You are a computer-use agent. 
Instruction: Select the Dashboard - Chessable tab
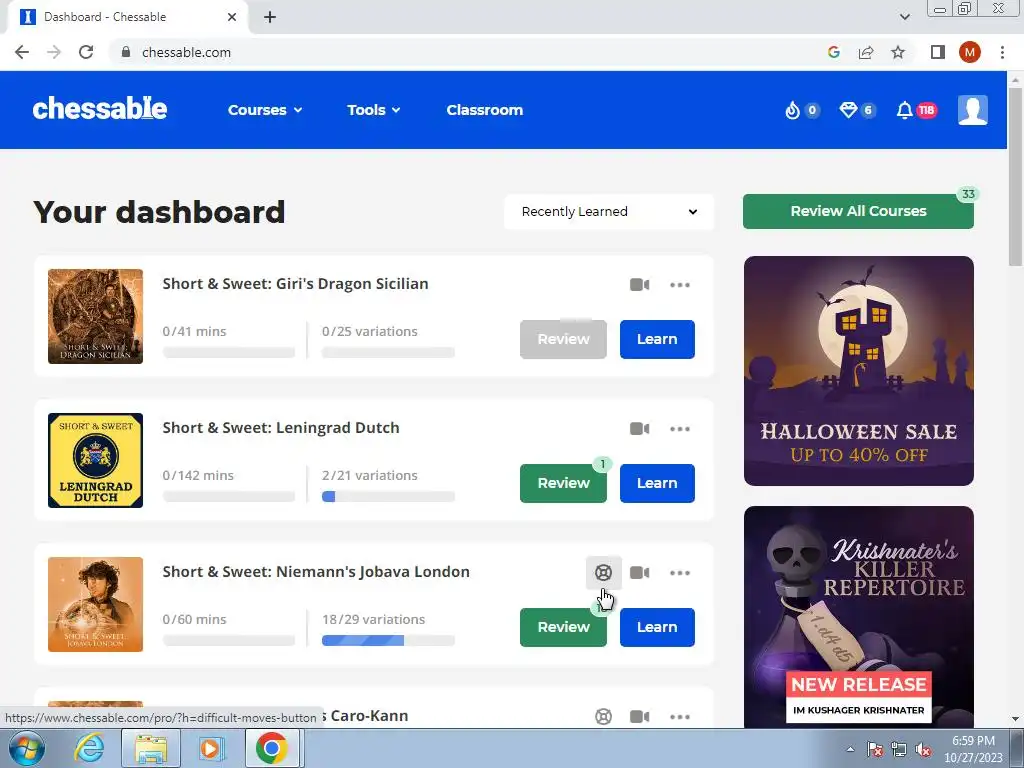click(x=128, y=17)
